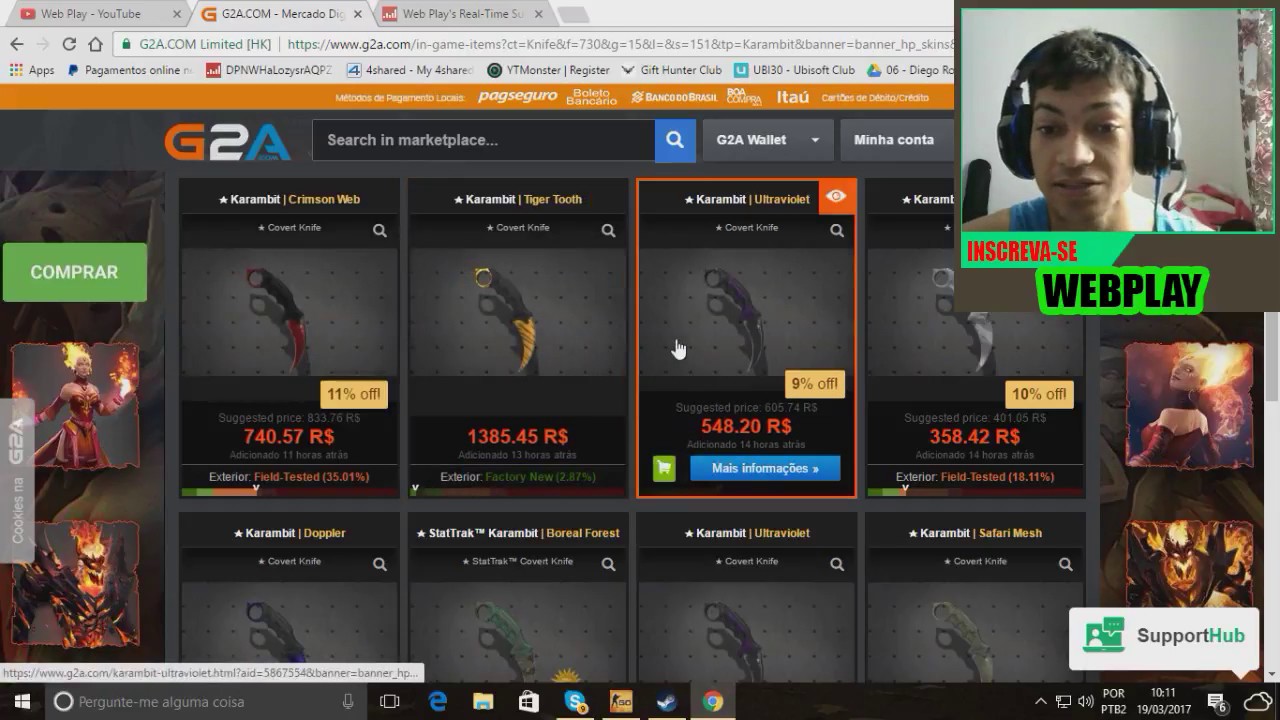
Task: Open the Gift Hunter Club bookmark
Action: [x=671, y=70]
